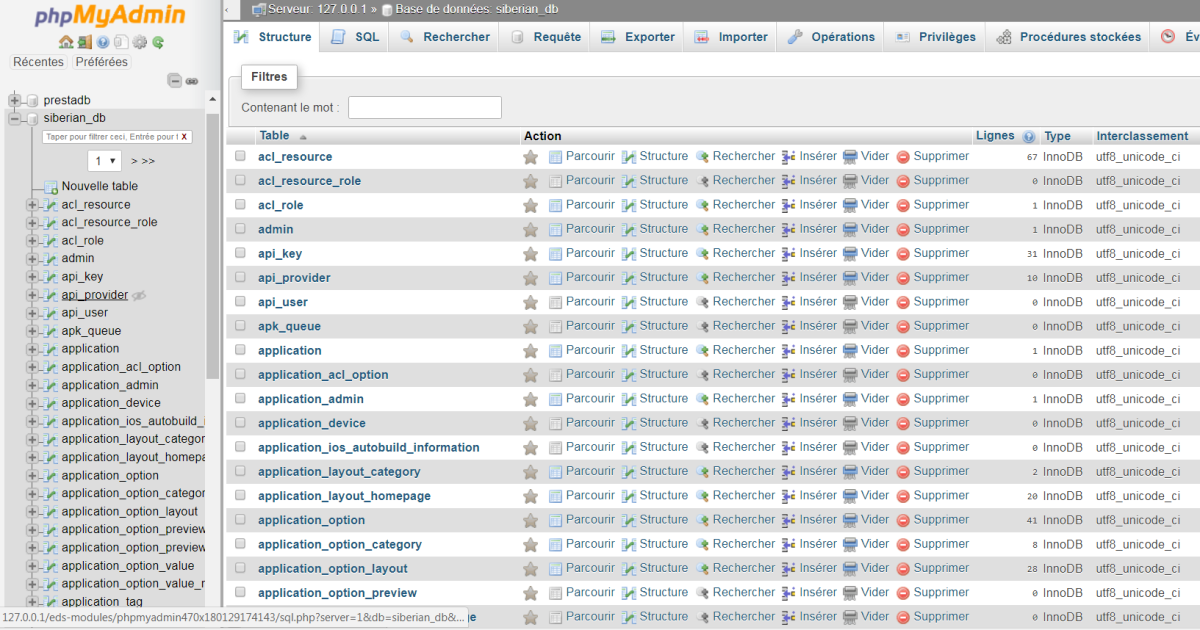The width and height of the screenshot is (1200, 630).
Task: Open navigation settings gear icon
Action: [x=140, y=42]
